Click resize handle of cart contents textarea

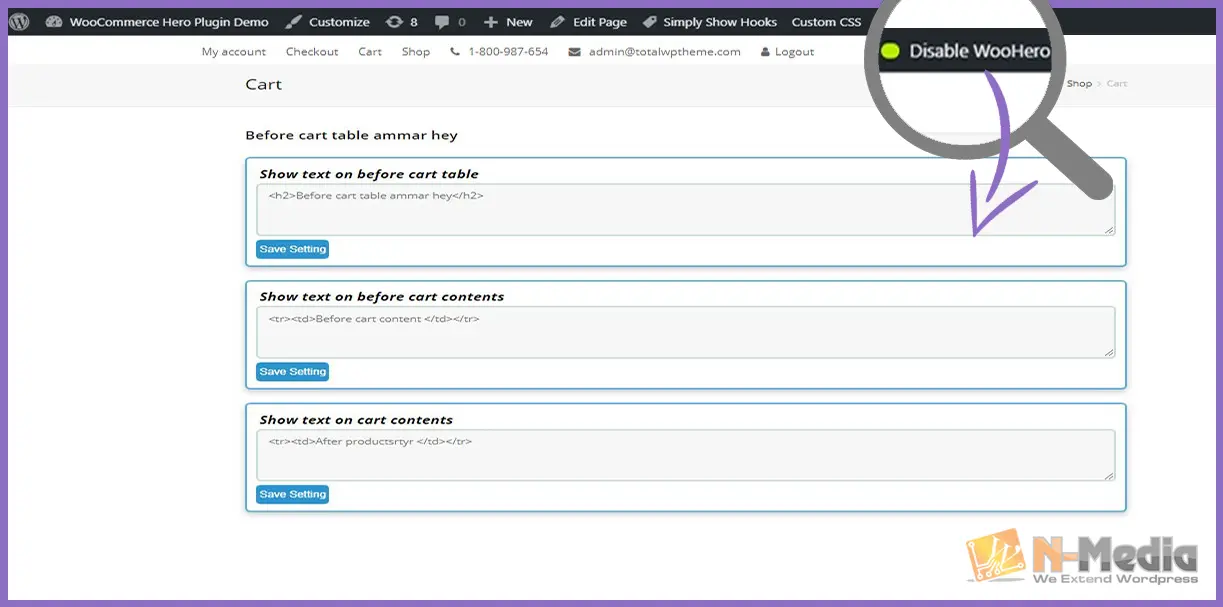[1109, 476]
